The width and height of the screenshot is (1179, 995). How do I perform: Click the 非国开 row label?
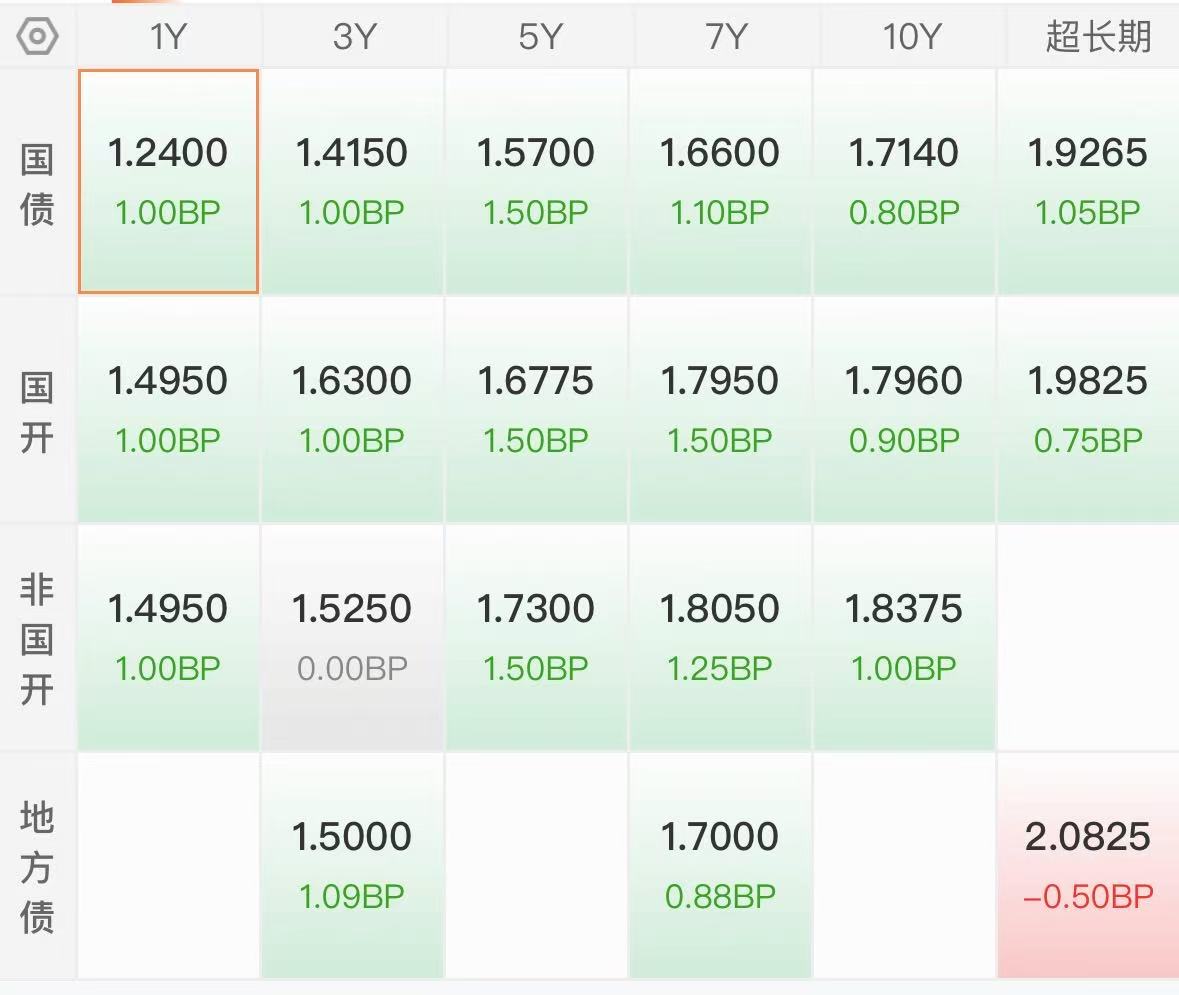coord(37,639)
